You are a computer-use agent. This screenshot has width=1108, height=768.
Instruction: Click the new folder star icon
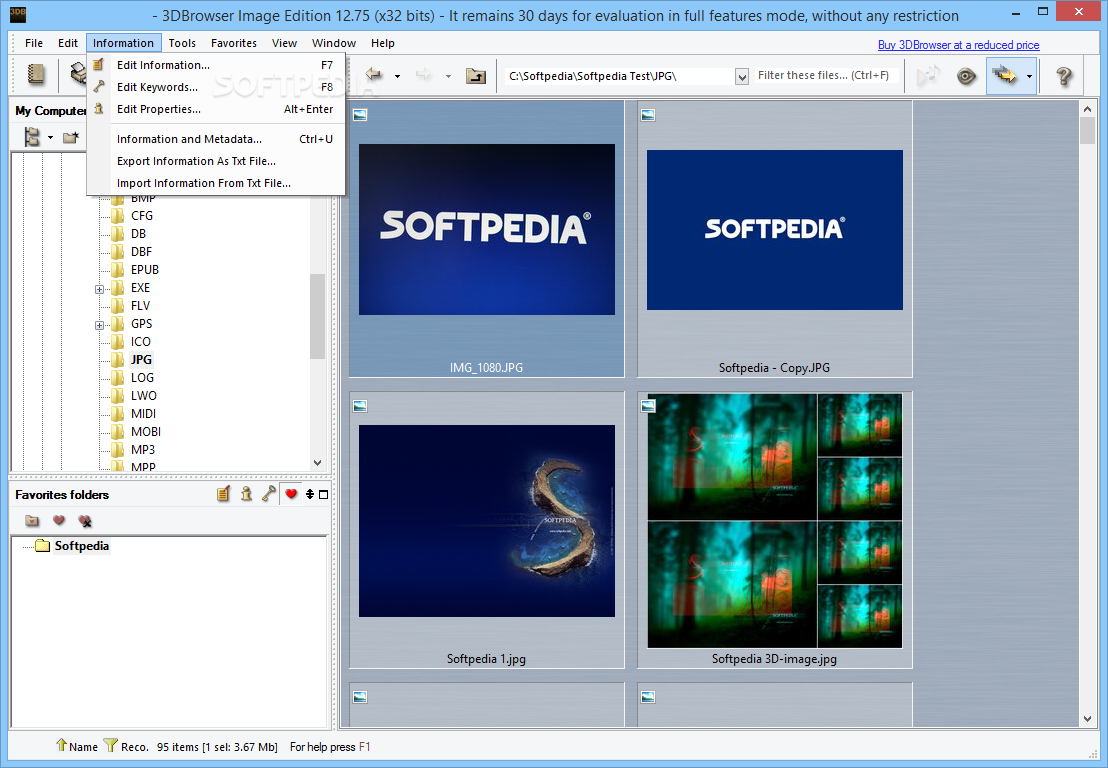70,137
